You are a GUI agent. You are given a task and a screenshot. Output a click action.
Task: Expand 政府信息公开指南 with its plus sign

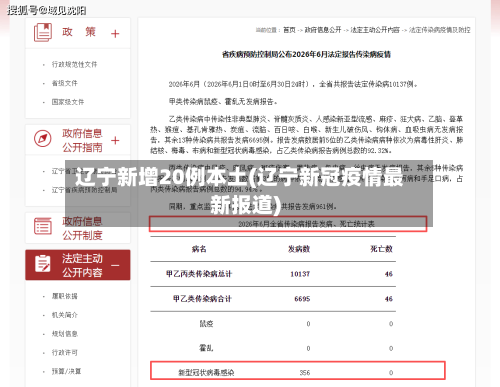(x=115, y=140)
